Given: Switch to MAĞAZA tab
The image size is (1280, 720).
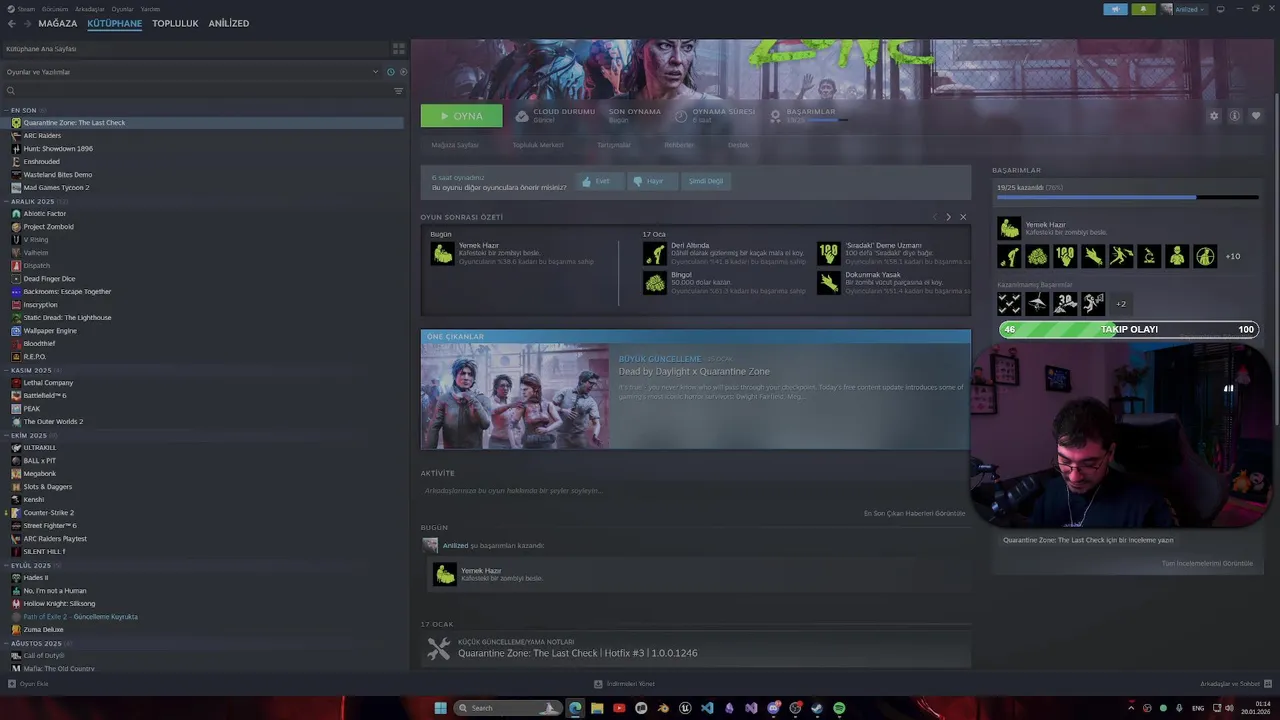Looking at the screenshot, I should point(58,23).
